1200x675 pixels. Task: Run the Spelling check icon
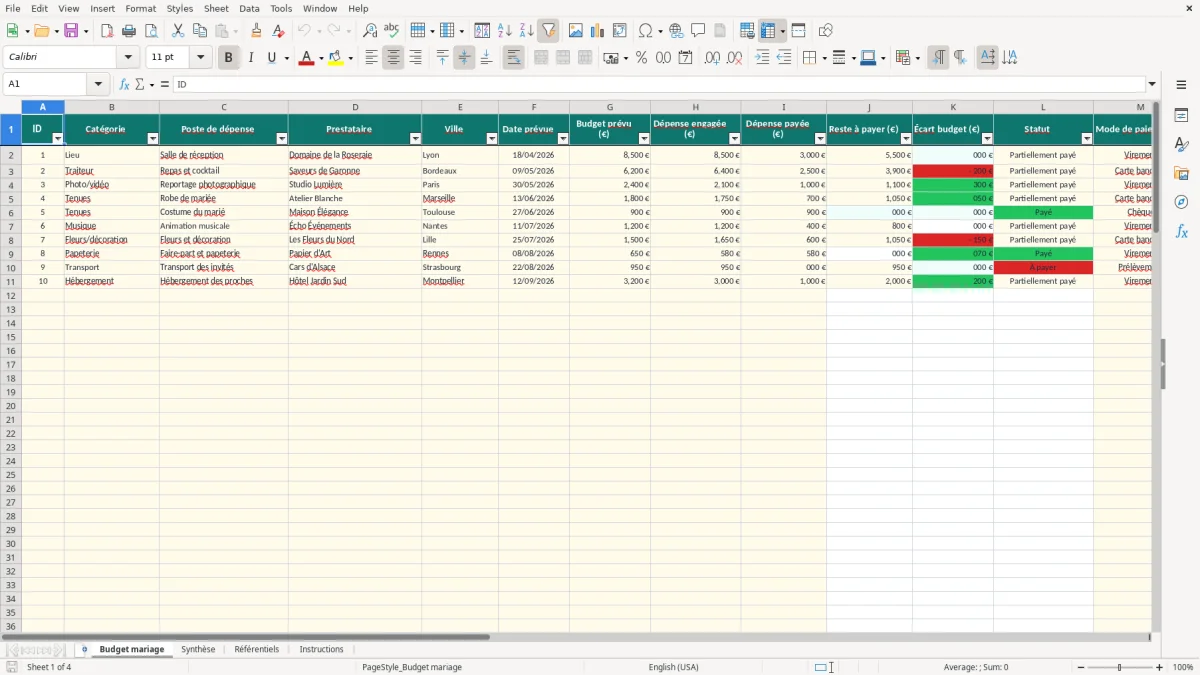pyautogui.click(x=392, y=31)
